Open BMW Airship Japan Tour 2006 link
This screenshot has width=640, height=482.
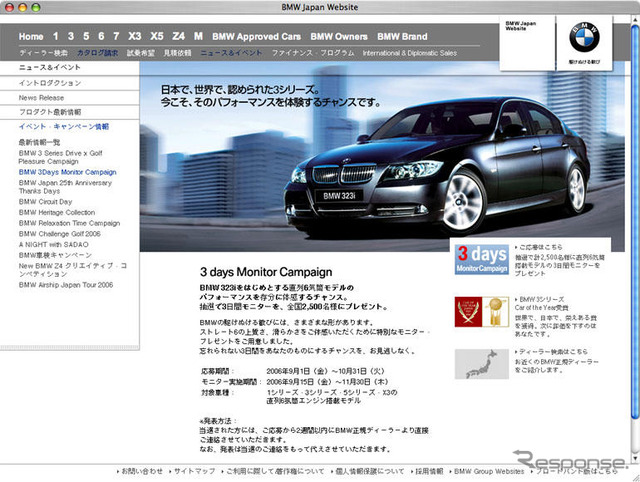coord(66,285)
